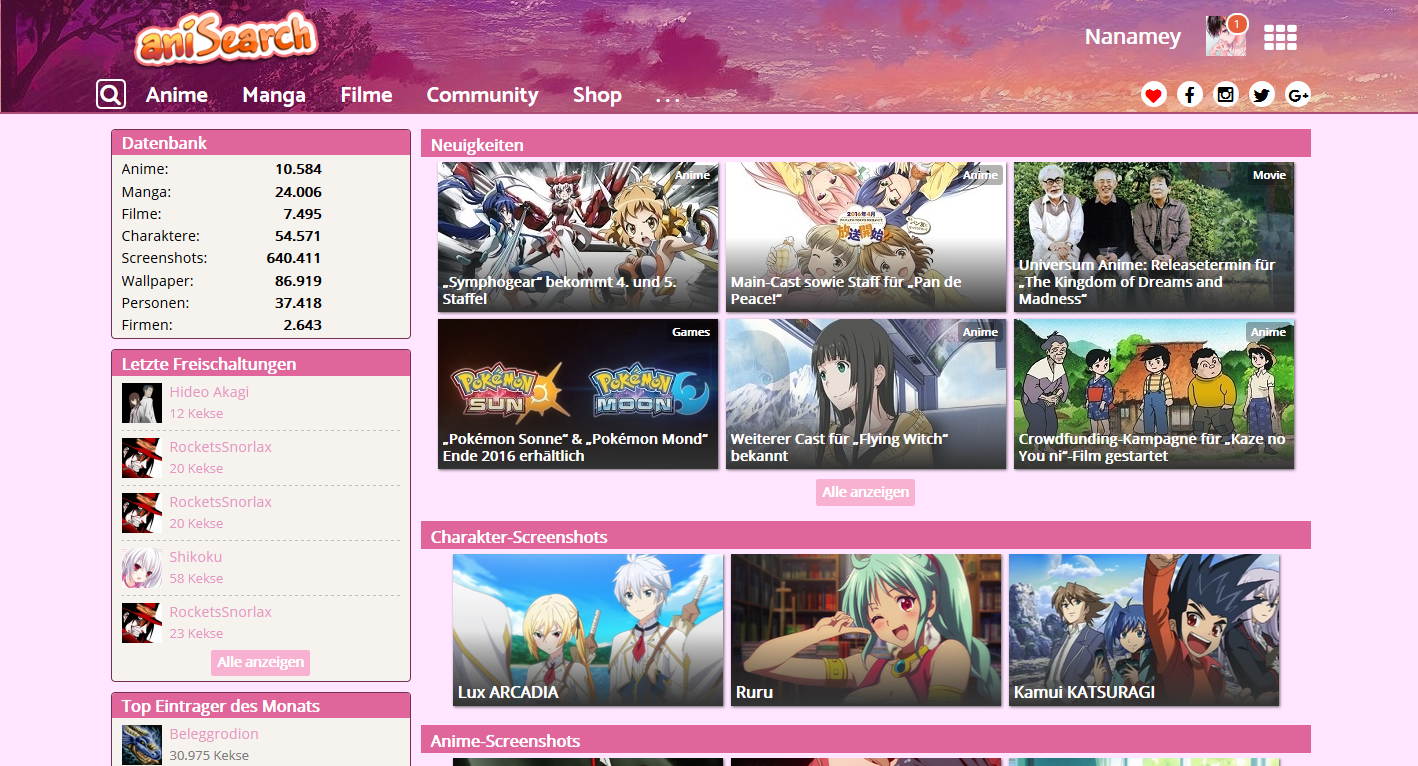Open the apps grid menu icon
The width and height of the screenshot is (1418, 766).
click(x=1280, y=38)
